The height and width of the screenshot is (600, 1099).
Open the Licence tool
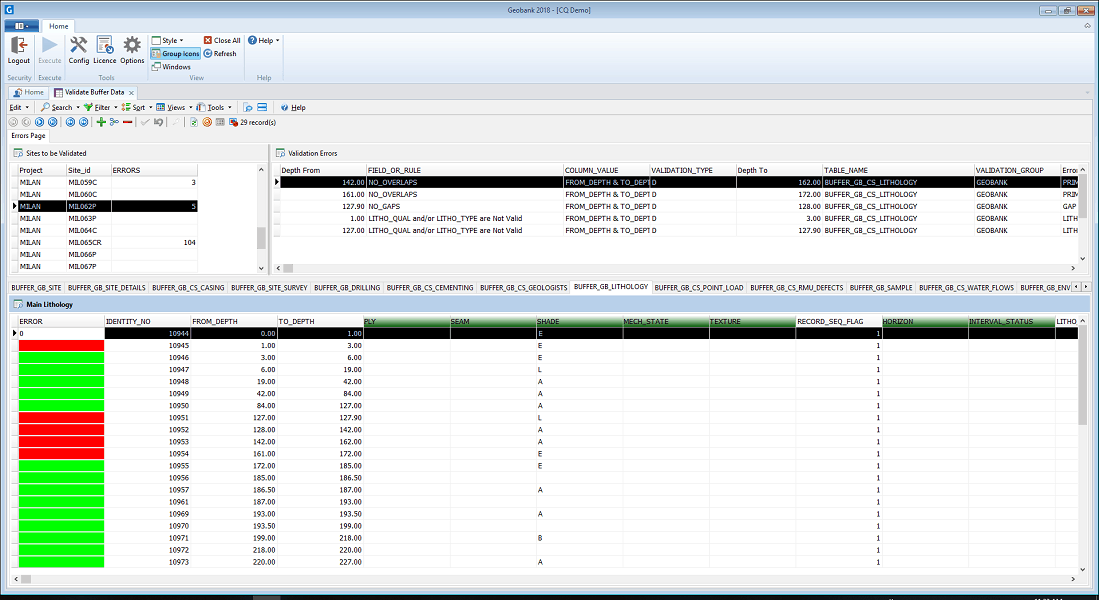(x=105, y=48)
